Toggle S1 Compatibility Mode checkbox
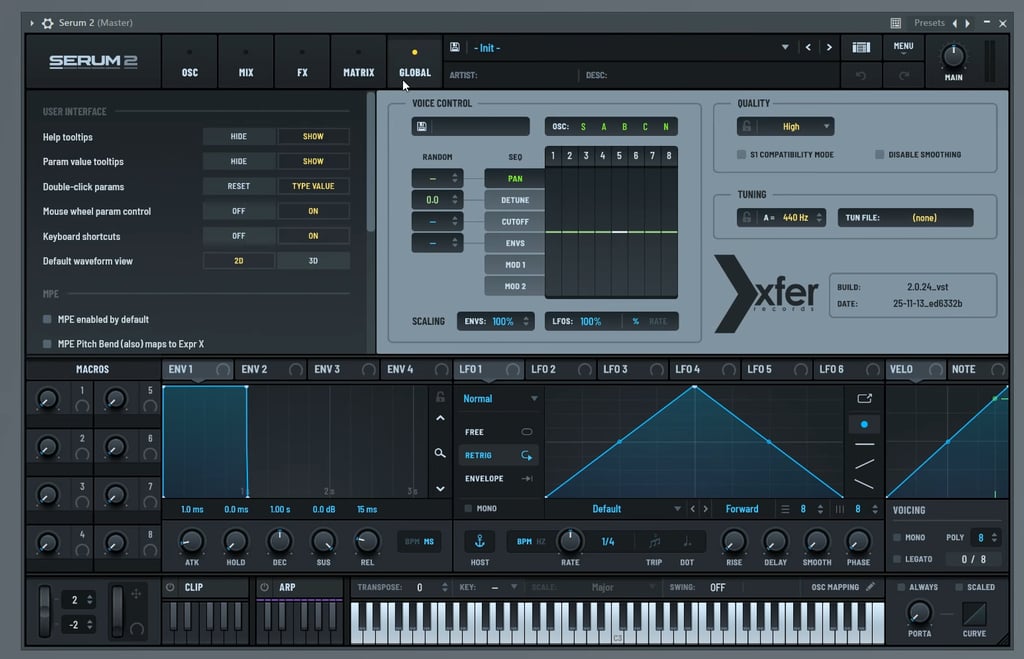 coord(741,154)
